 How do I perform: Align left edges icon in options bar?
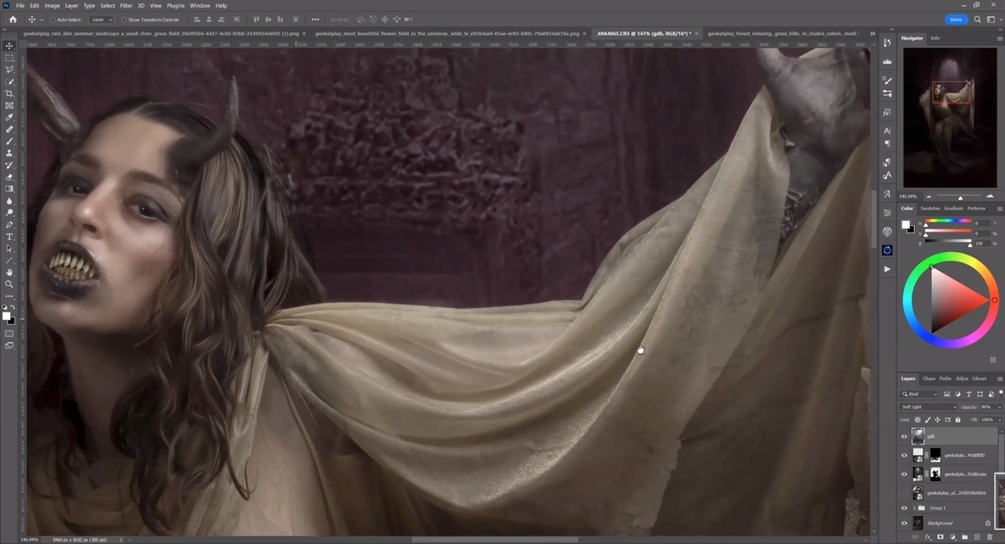(x=197, y=19)
